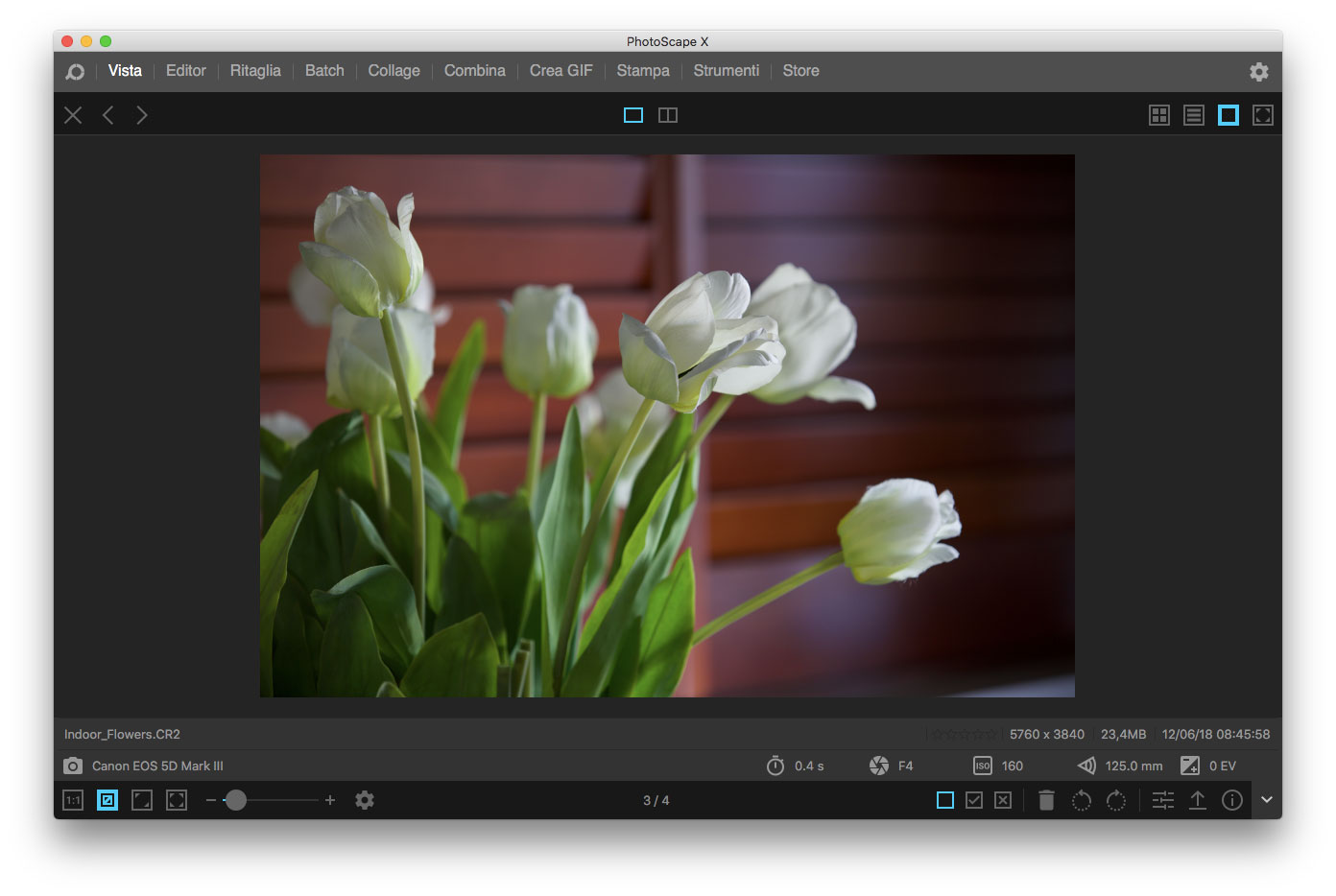Rotate the image clockwise
Screen dimensions: 1336x896
coord(1116,800)
